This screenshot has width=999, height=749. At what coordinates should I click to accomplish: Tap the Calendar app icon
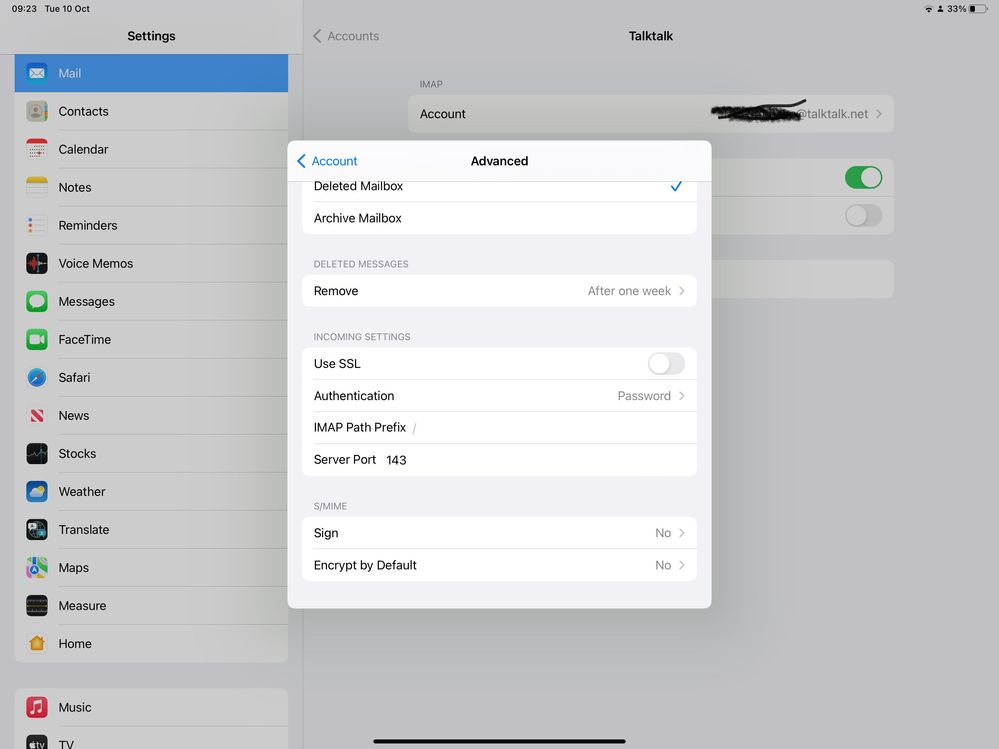coord(37,149)
